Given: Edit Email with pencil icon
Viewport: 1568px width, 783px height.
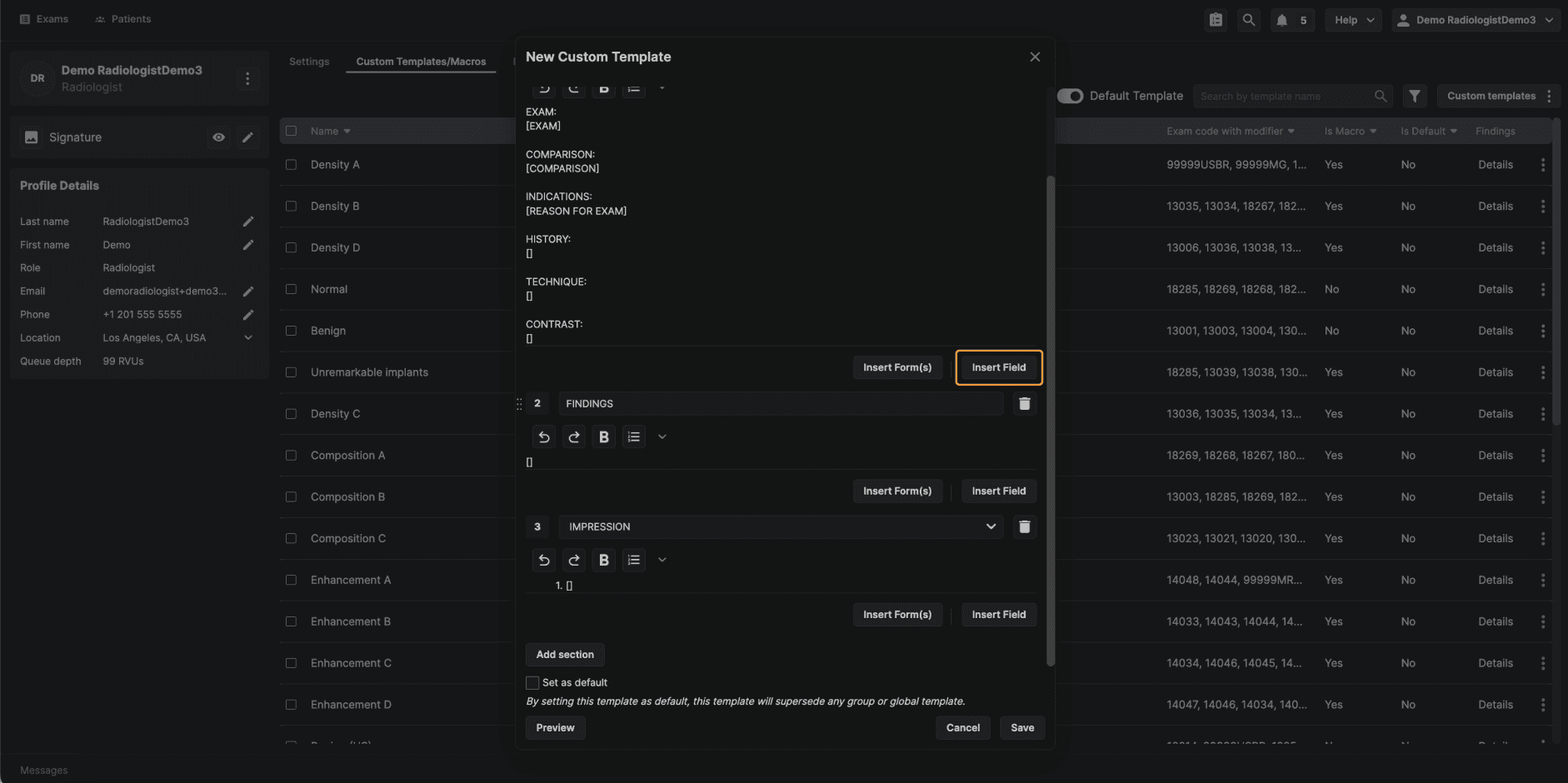Looking at the screenshot, I should pos(247,292).
